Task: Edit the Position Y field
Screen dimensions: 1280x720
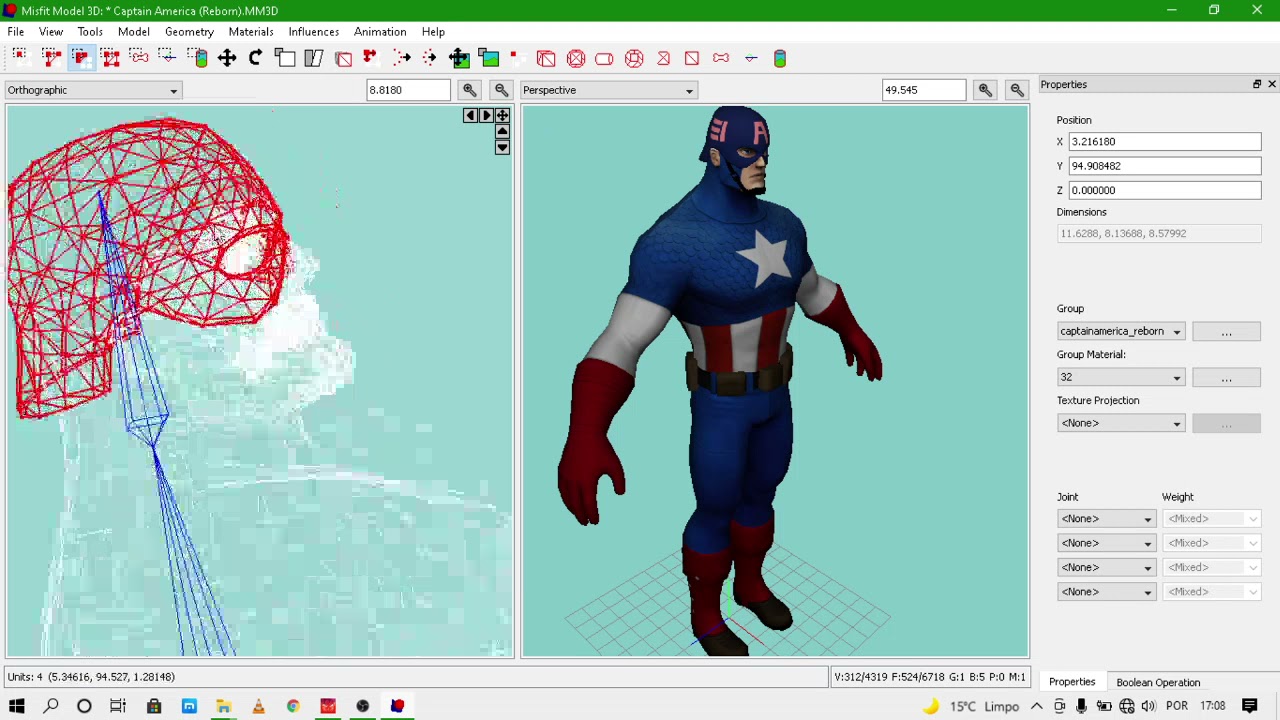Action: click(1165, 166)
